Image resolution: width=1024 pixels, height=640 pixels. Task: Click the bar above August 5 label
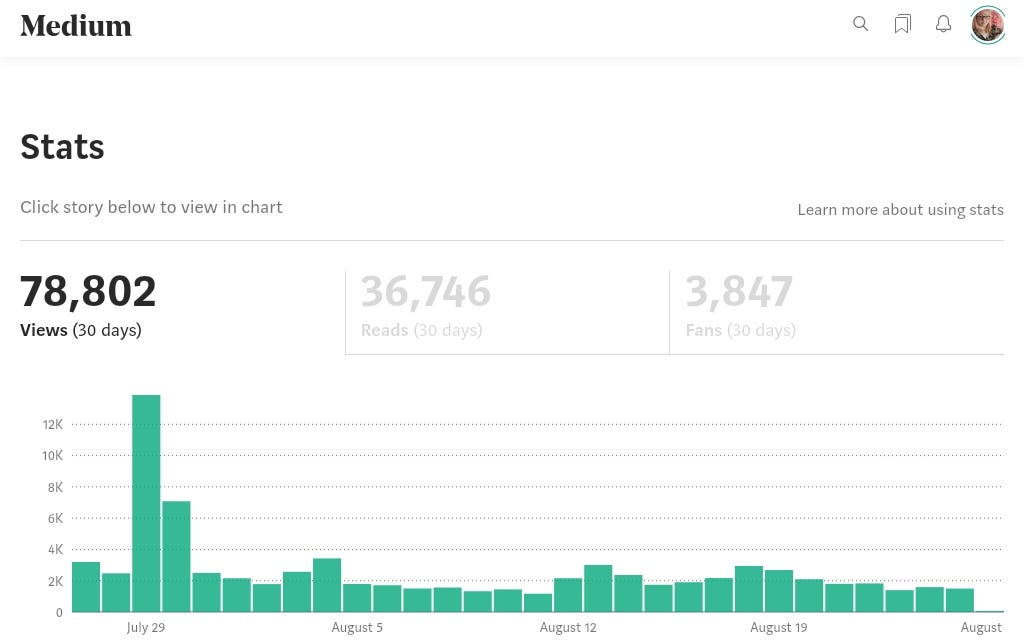pos(357,598)
